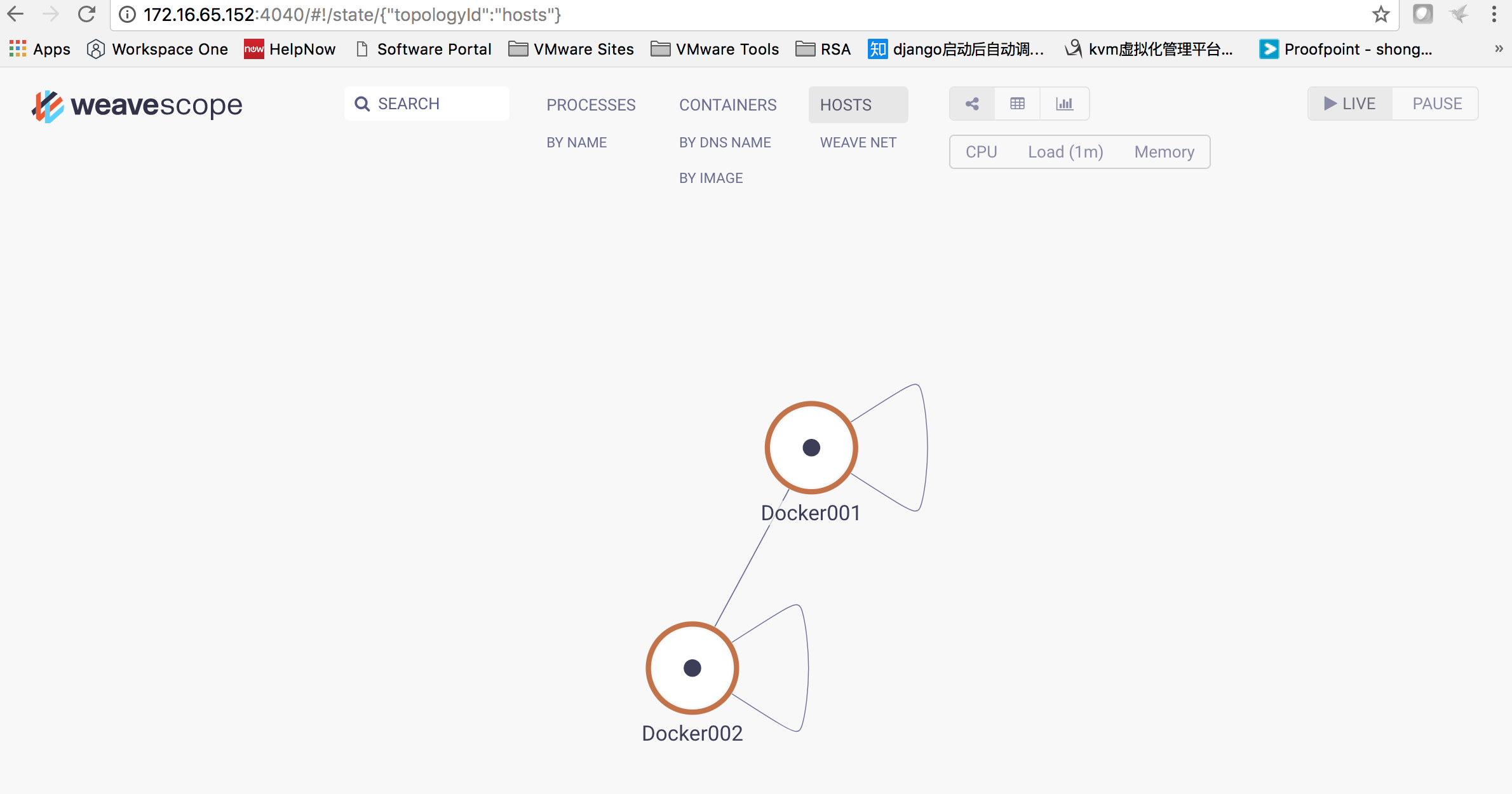Switch to the Containers topology

tap(727, 105)
